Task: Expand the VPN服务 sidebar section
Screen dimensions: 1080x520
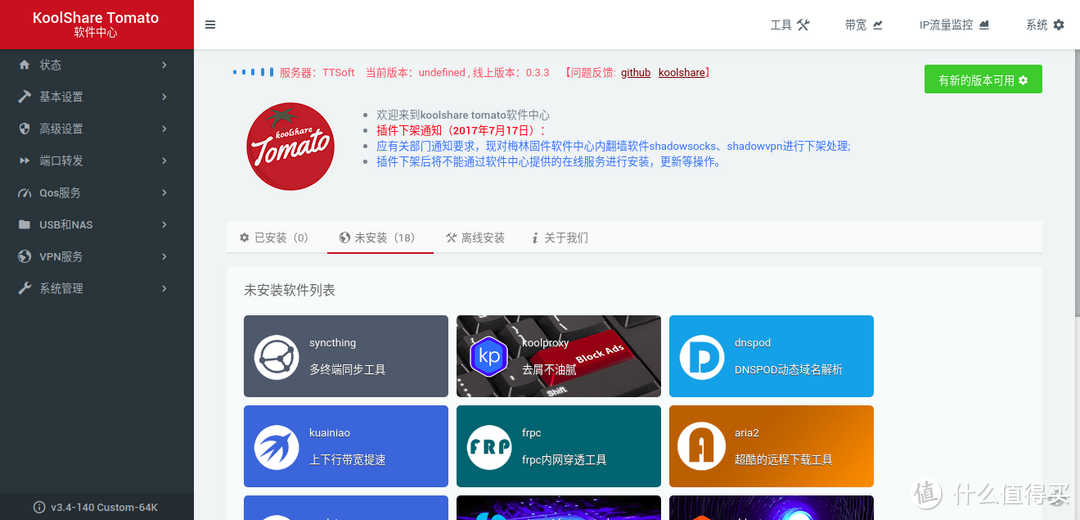Action: pos(96,257)
